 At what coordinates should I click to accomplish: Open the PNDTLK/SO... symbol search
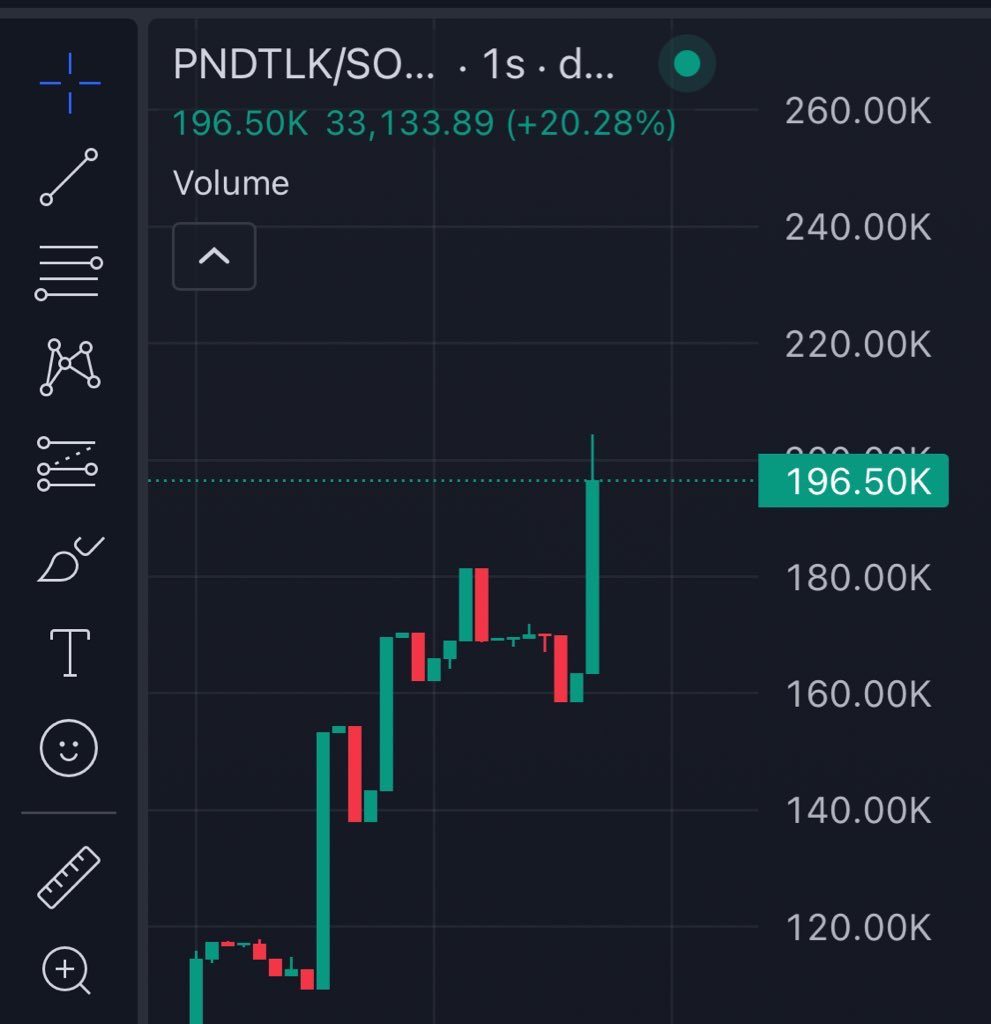coord(304,64)
